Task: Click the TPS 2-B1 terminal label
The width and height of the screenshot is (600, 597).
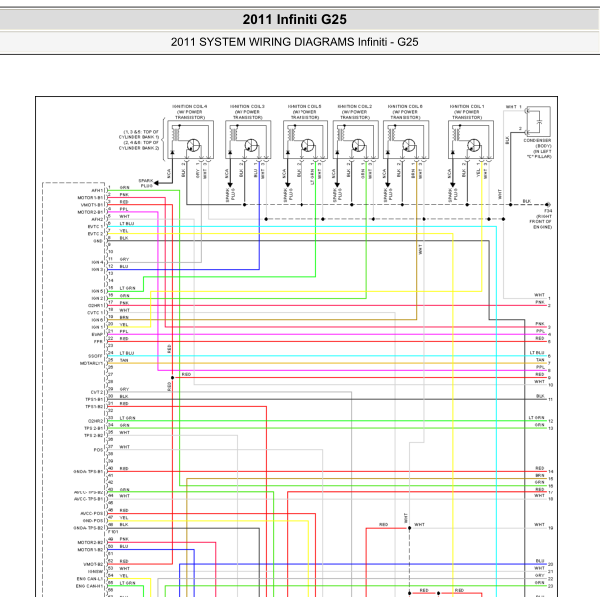Action: tap(94, 428)
